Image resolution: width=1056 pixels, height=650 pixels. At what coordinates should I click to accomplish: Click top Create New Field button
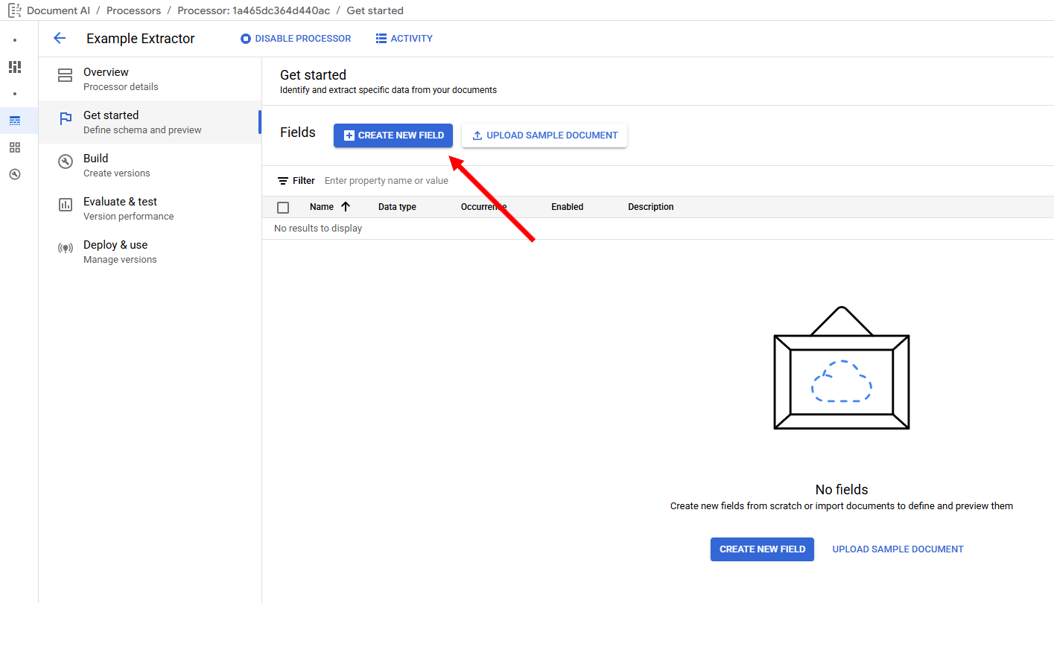click(x=393, y=136)
